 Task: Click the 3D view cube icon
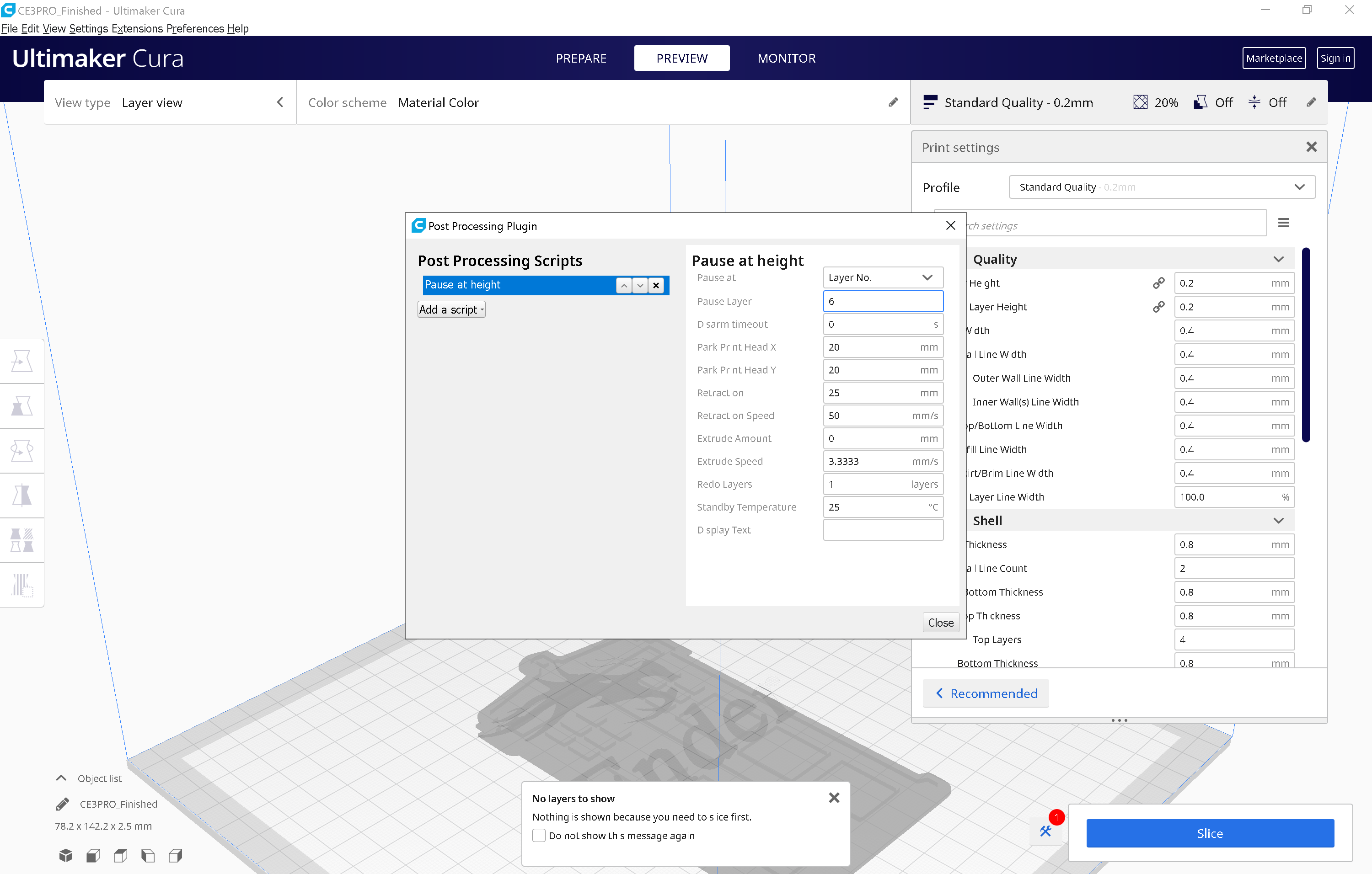[65, 855]
